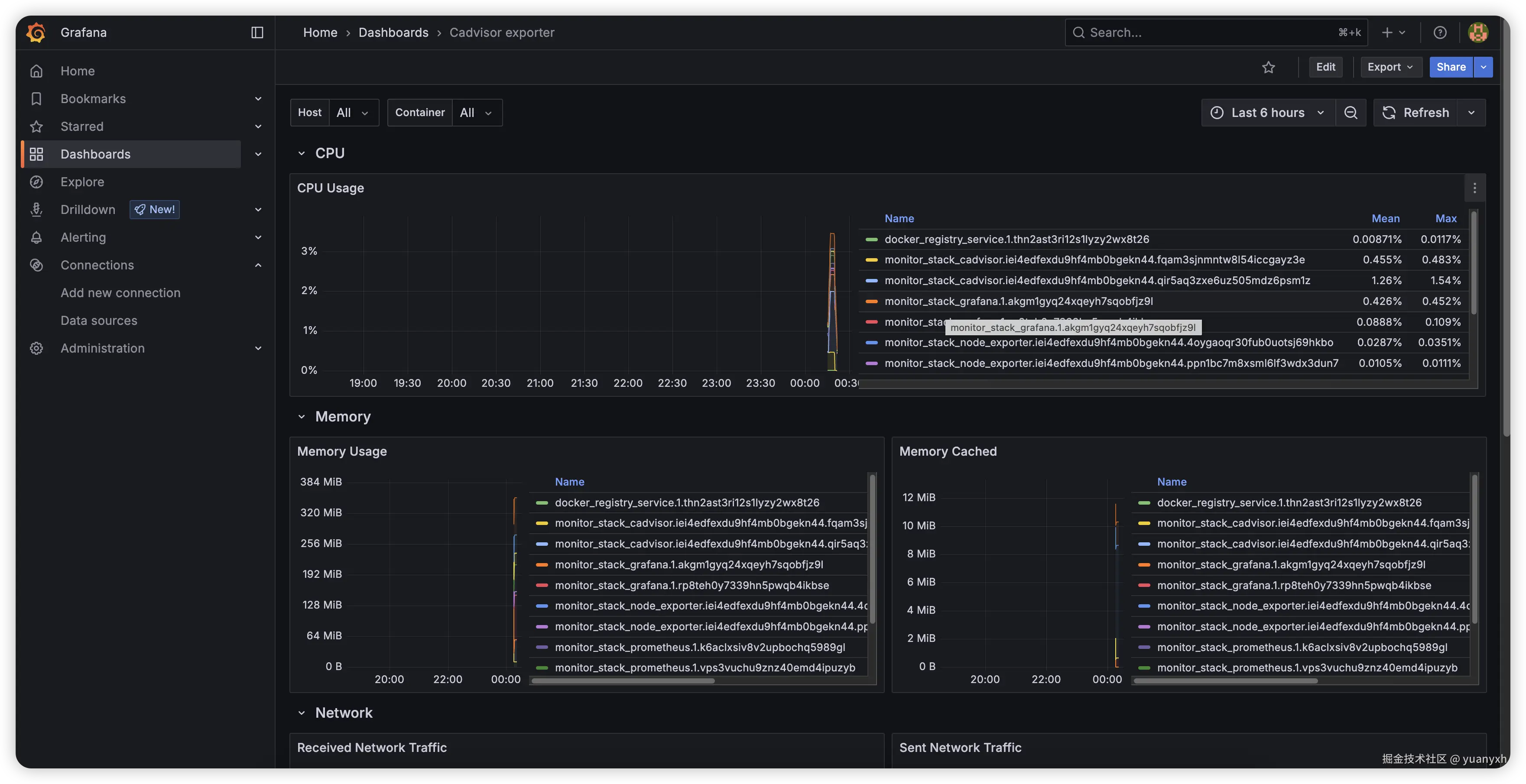Screen dimensions: 1526x784
Task: Click the zoom out magnifier icon
Action: (1351, 112)
